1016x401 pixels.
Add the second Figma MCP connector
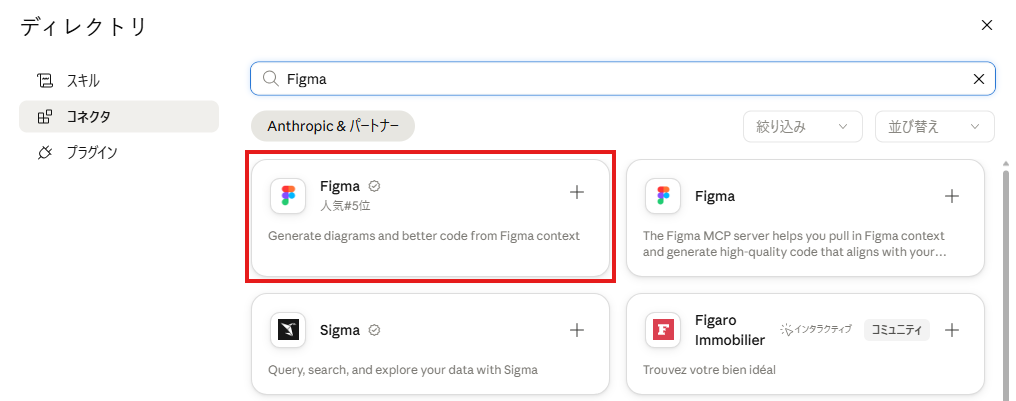[951, 196]
